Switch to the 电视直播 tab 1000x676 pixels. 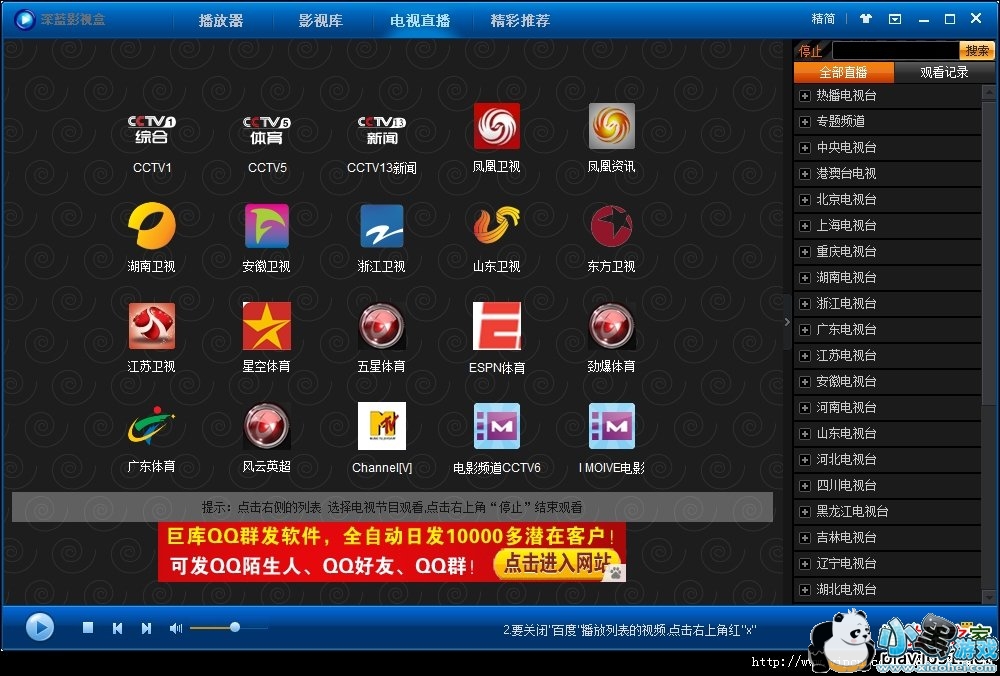pos(420,20)
